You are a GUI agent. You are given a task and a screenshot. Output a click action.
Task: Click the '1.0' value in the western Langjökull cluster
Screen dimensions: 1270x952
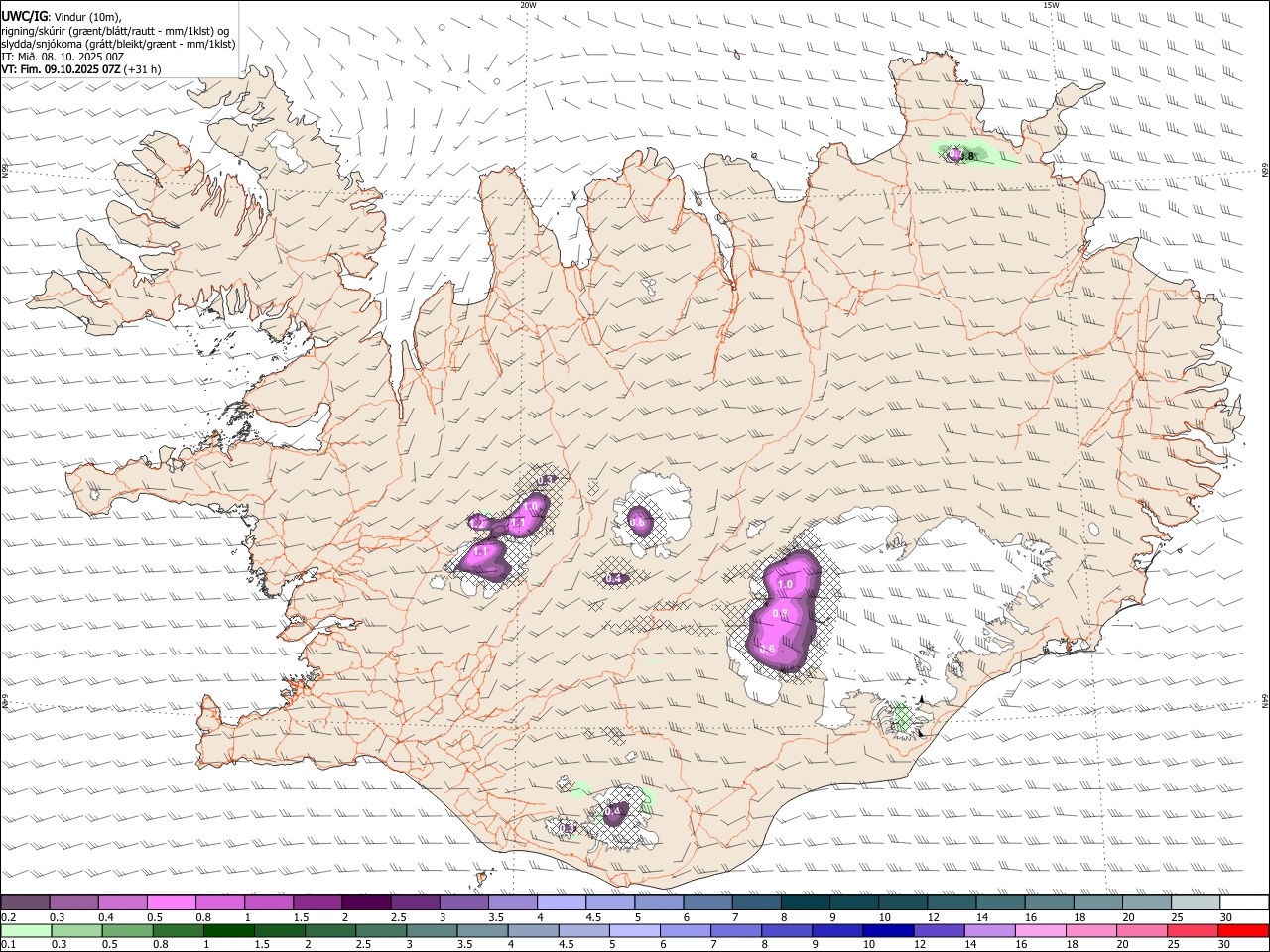coord(531,506)
